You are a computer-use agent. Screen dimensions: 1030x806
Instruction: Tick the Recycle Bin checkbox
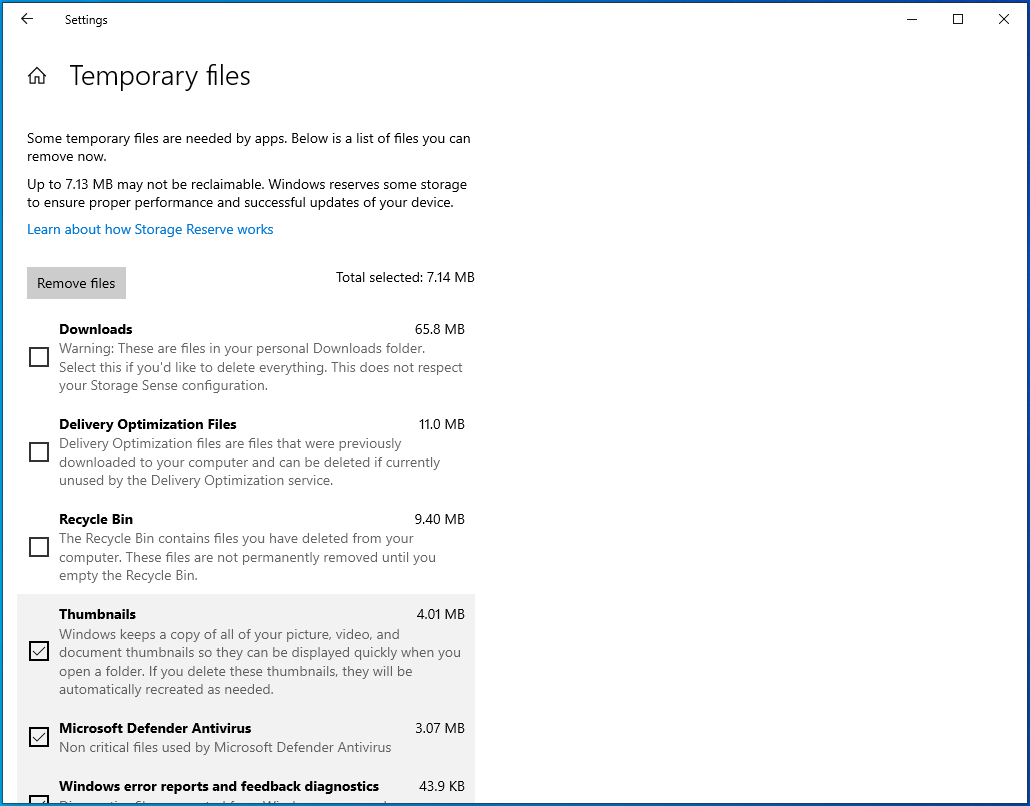coord(39,547)
